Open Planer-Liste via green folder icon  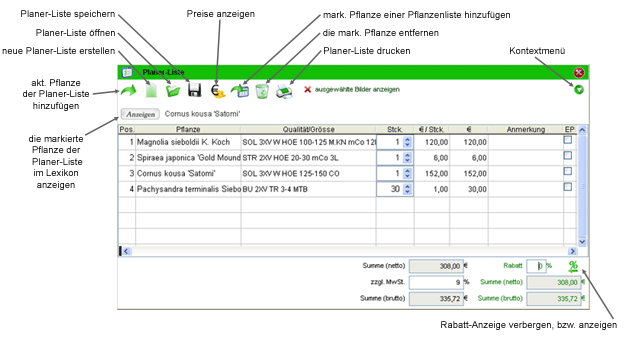tap(173, 90)
